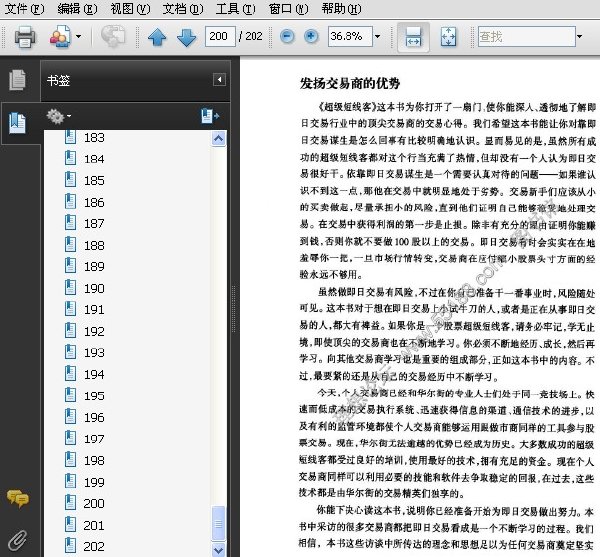Go to previous page with up arrow

point(157,37)
